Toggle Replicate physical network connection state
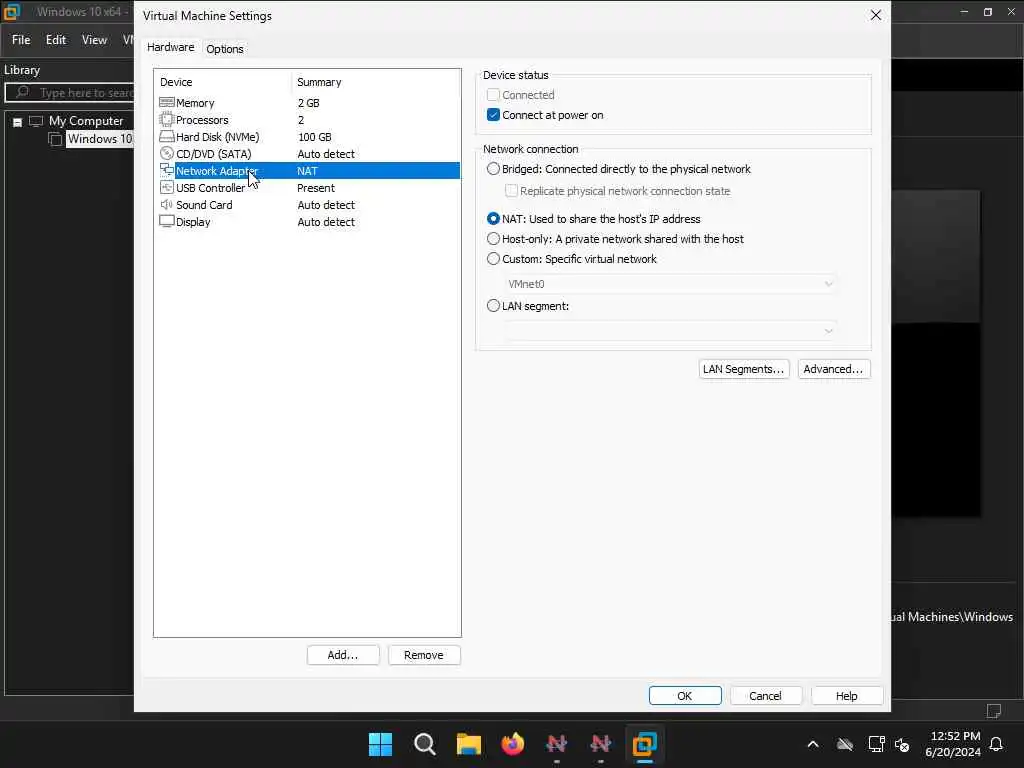Image resolution: width=1024 pixels, height=768 pixels. coord(511,191)
